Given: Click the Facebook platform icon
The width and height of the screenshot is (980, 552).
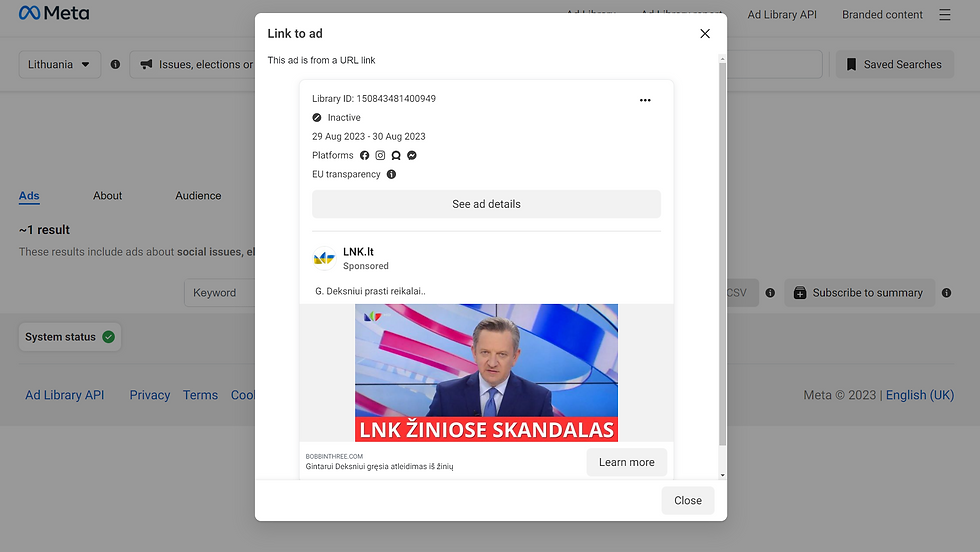Looking at the screenshot, I should [364, 155].
